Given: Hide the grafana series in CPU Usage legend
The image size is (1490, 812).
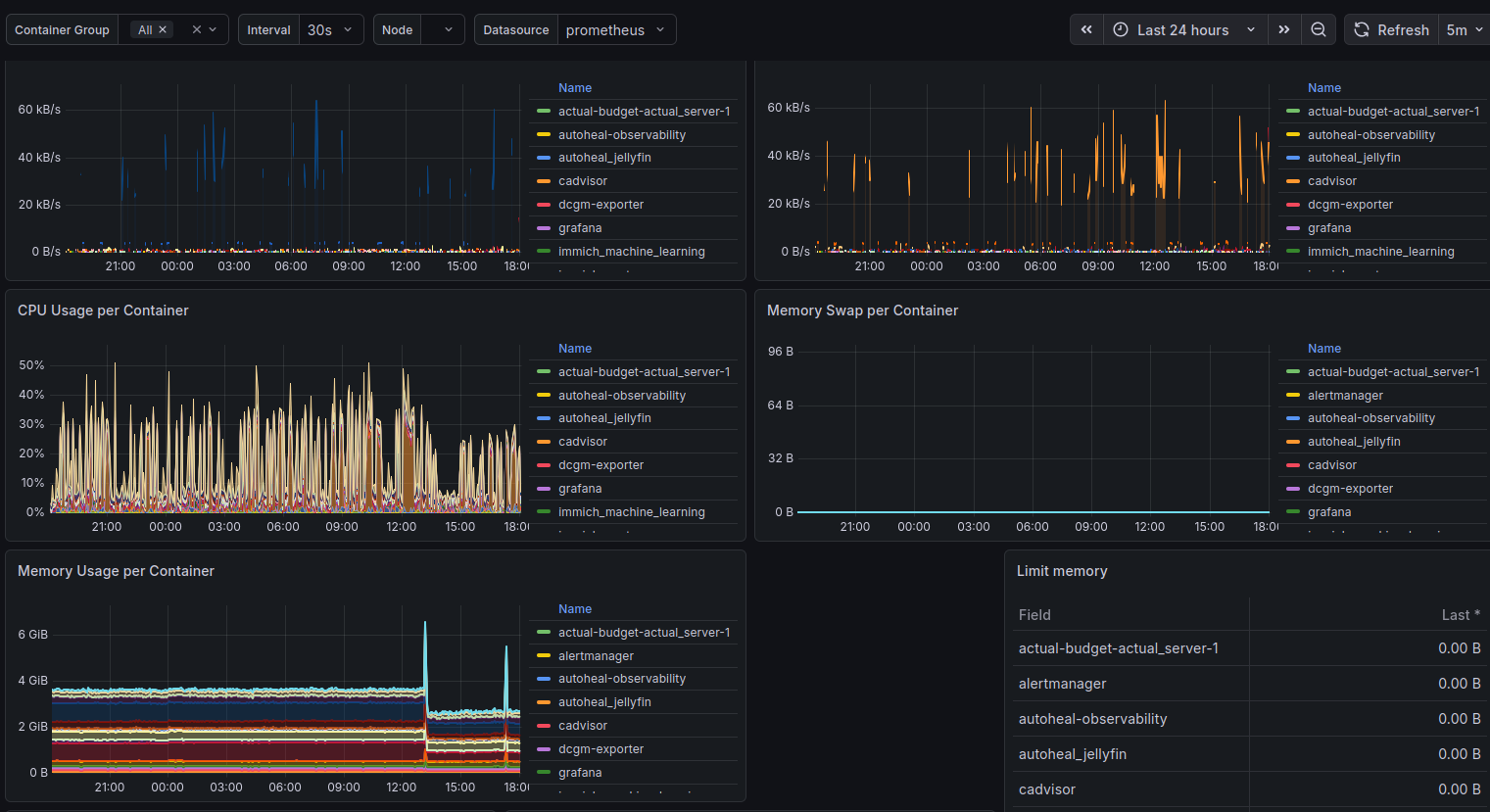Looking at the screenshot, I should coord(580,488).
